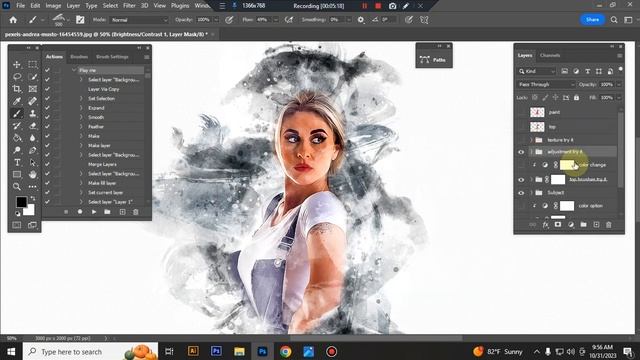Screen dimensions: 640x360
Task: Add layer style with fx icon
Action: pyautogui.click(x=546, y=224)
